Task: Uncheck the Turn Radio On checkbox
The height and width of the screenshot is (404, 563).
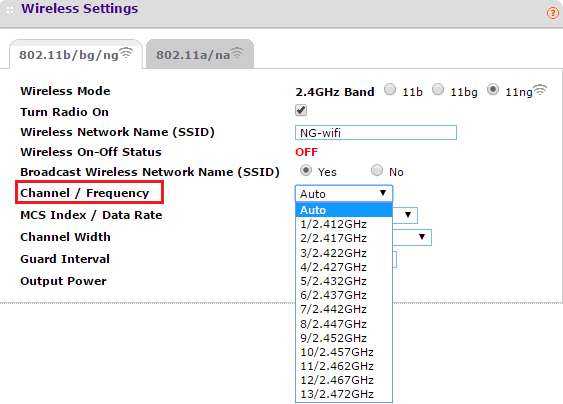Action: [301, 110]
